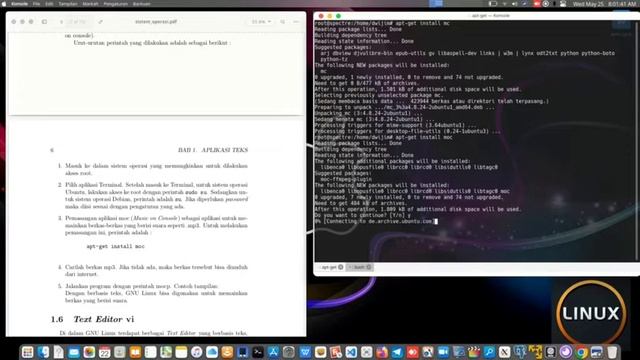Open zoom percentage dropdown in PDF viewer
Viewport: 640px width, 360px height.
point(261,22)
